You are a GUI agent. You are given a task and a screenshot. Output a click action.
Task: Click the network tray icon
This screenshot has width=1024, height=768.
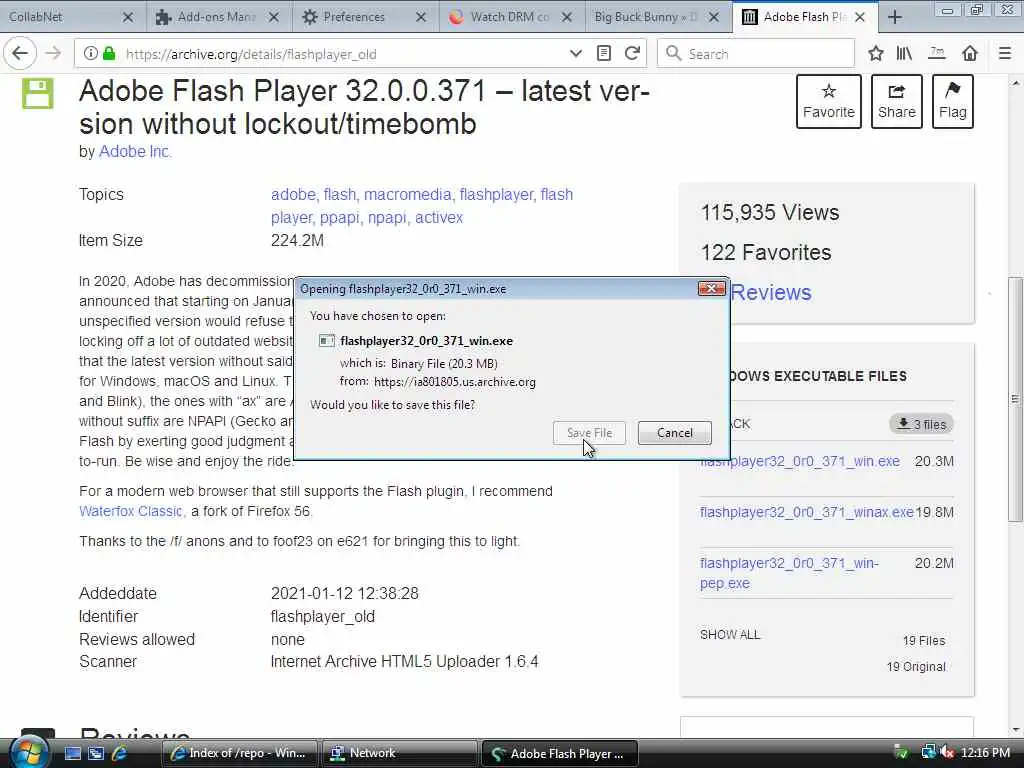click(x=928, y=753)
